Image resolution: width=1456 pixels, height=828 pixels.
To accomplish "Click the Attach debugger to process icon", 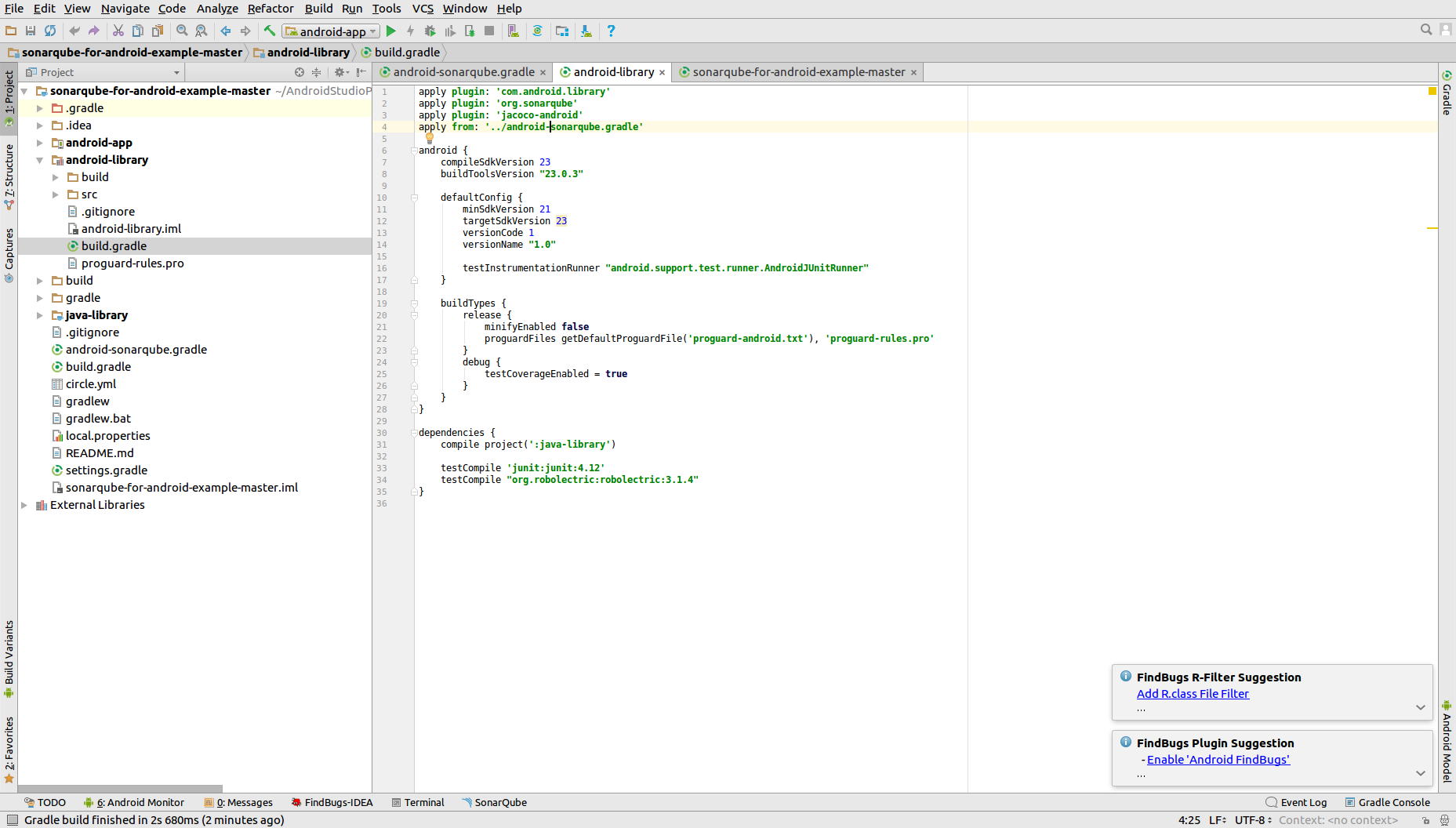I will pos(470,31).
